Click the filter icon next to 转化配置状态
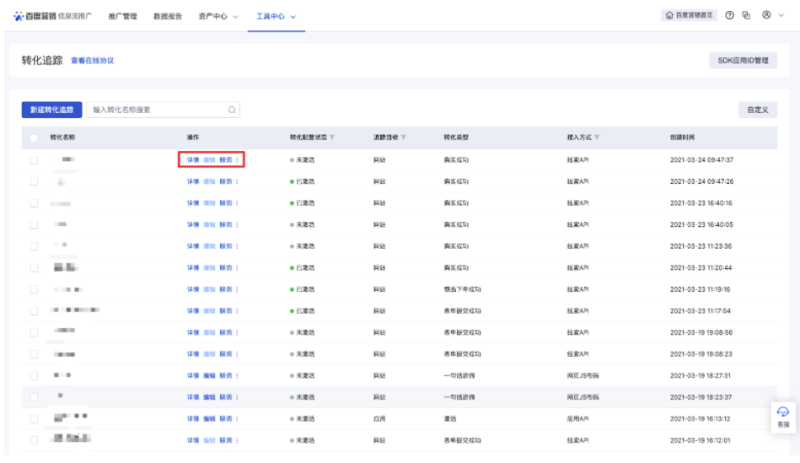The width and height of the screenshot is (800, 463). (x=332, y=137)
